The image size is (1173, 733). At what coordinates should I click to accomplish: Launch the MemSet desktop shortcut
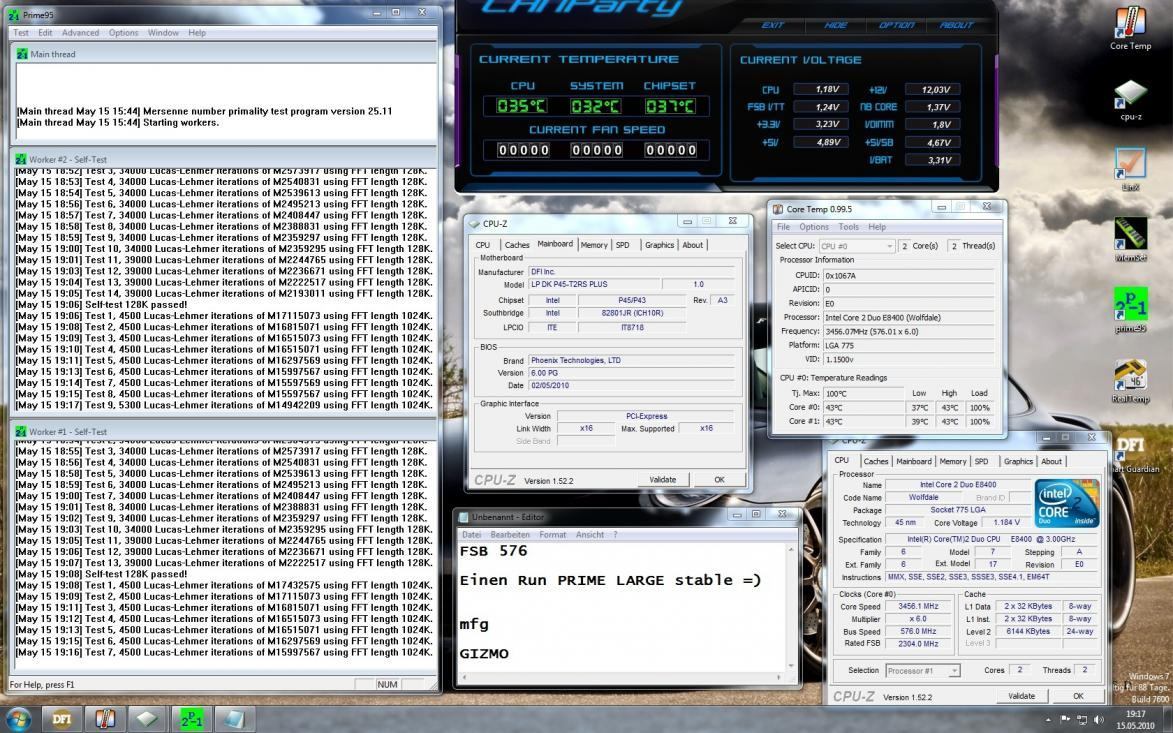click(1130, 239)
